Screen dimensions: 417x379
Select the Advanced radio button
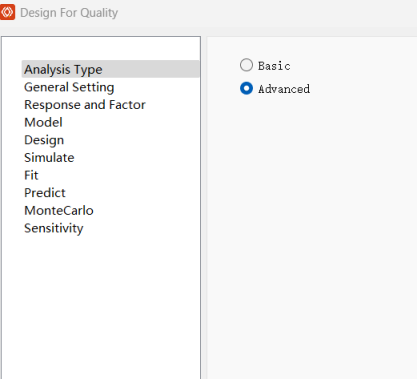coord(246,88)
